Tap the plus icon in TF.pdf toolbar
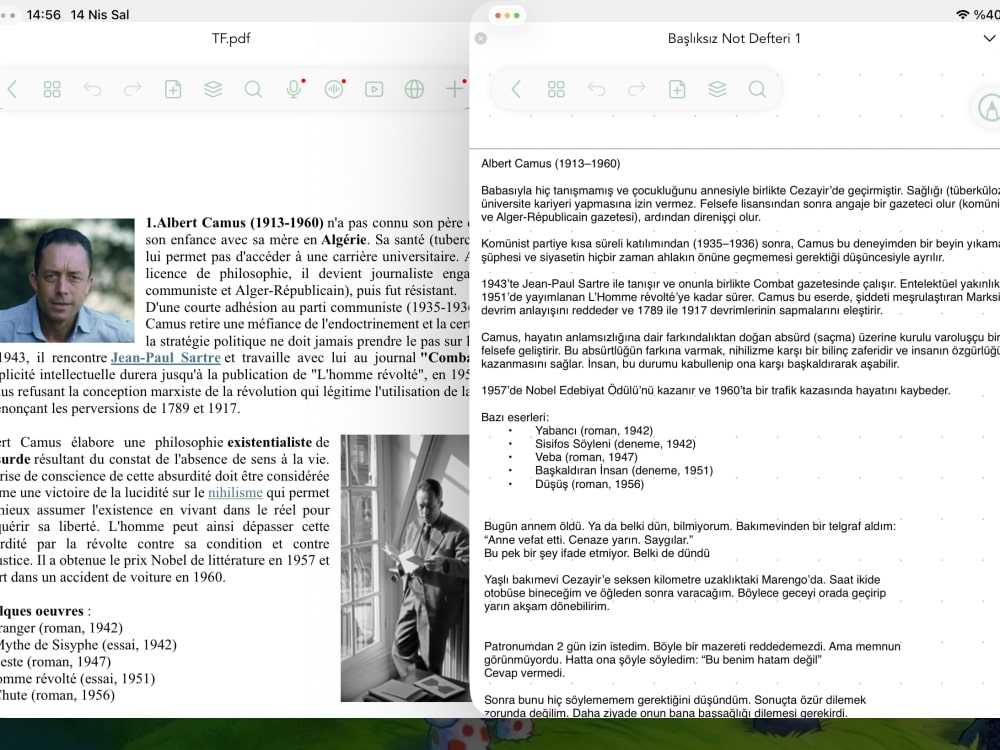1000x750 pixels. 455,89
